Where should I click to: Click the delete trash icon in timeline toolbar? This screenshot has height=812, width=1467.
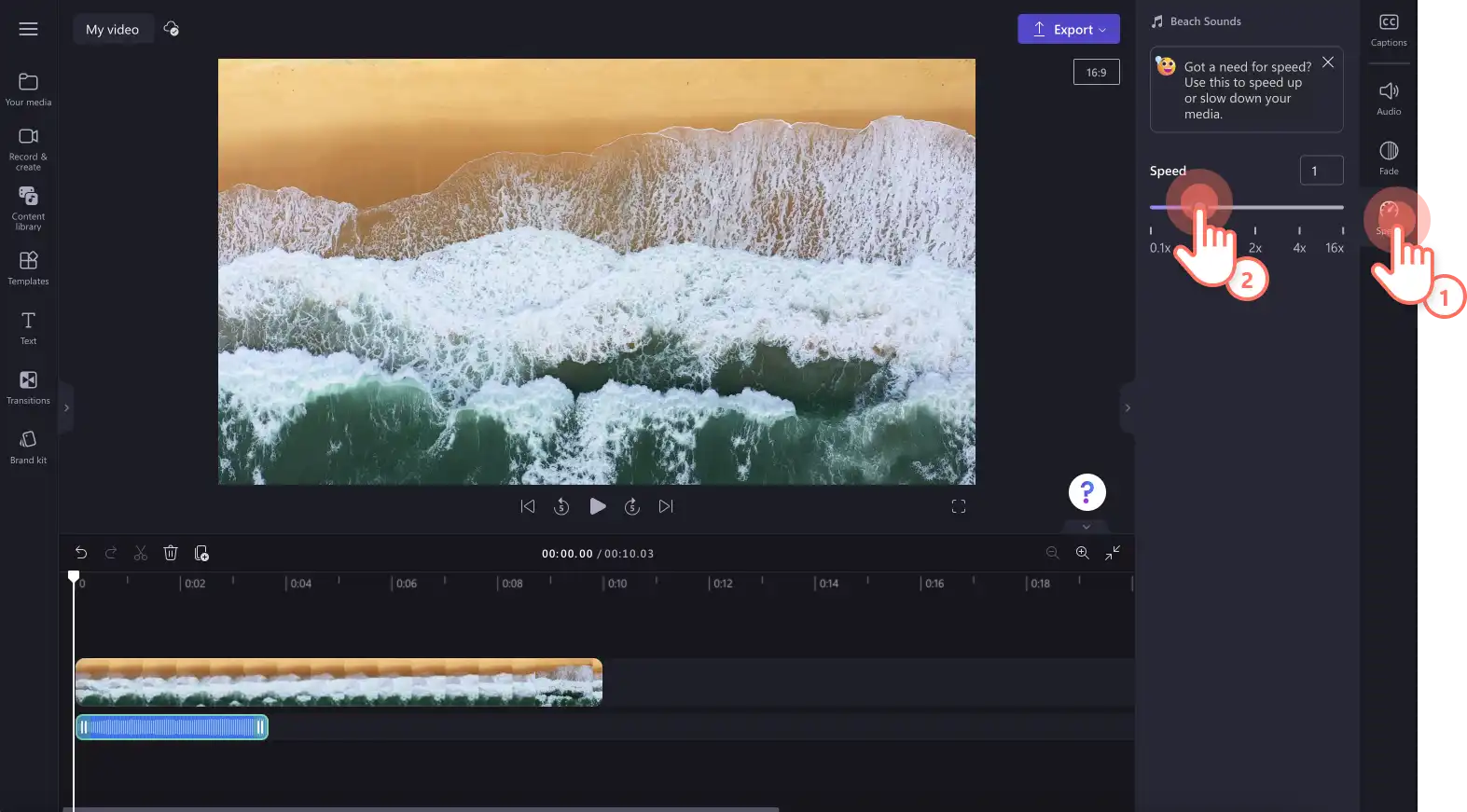171,553
